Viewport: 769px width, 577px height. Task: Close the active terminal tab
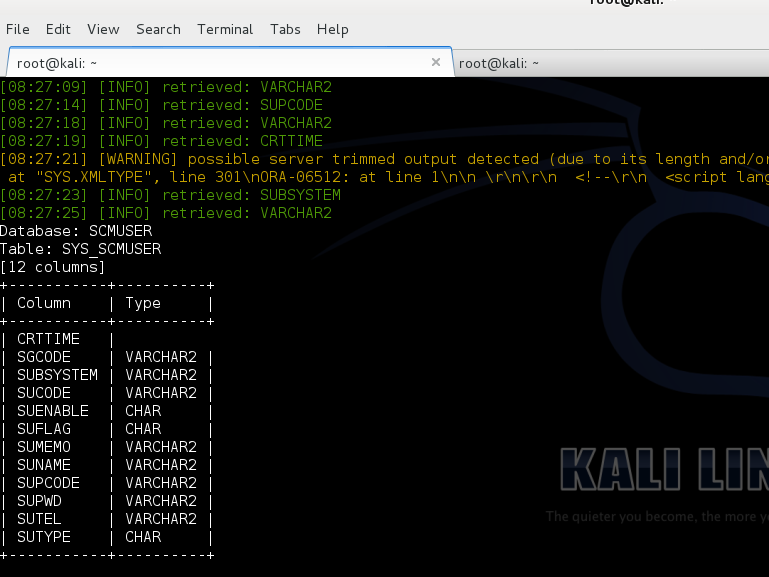coord(436,62)
